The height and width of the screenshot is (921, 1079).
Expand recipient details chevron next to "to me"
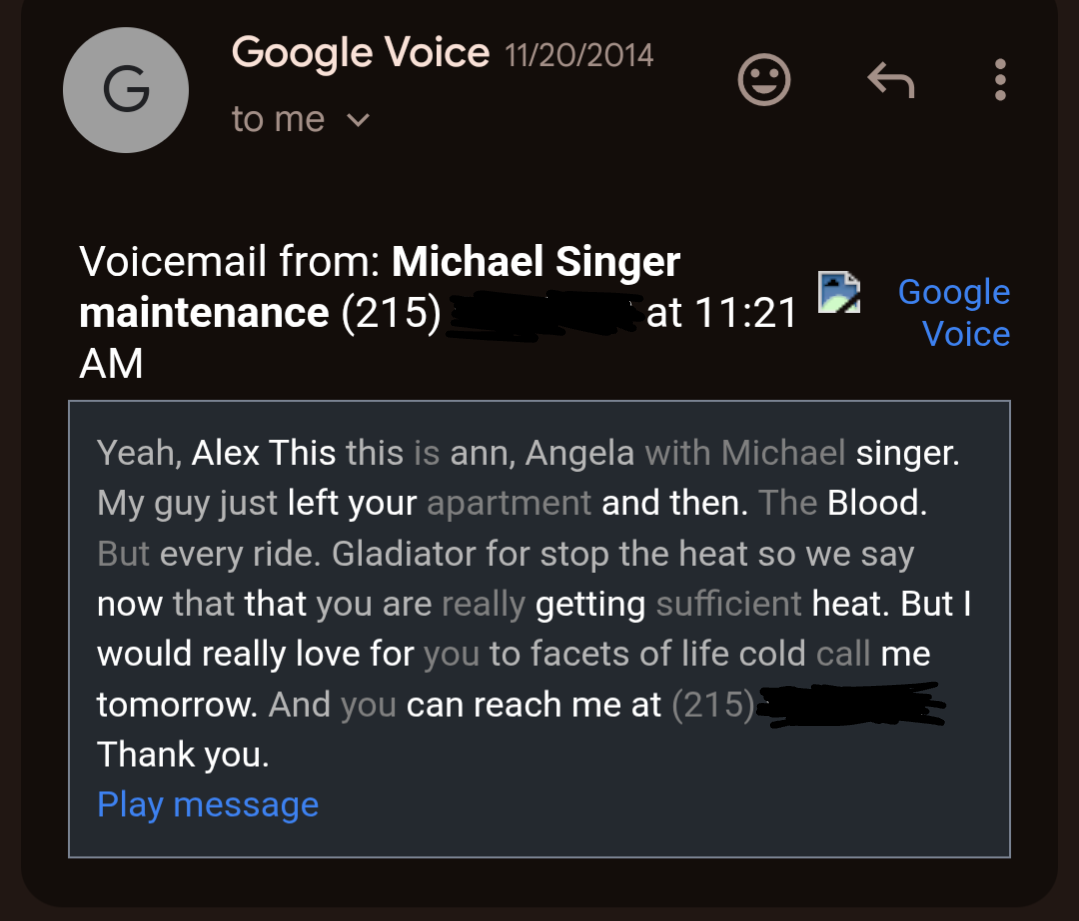357,120
